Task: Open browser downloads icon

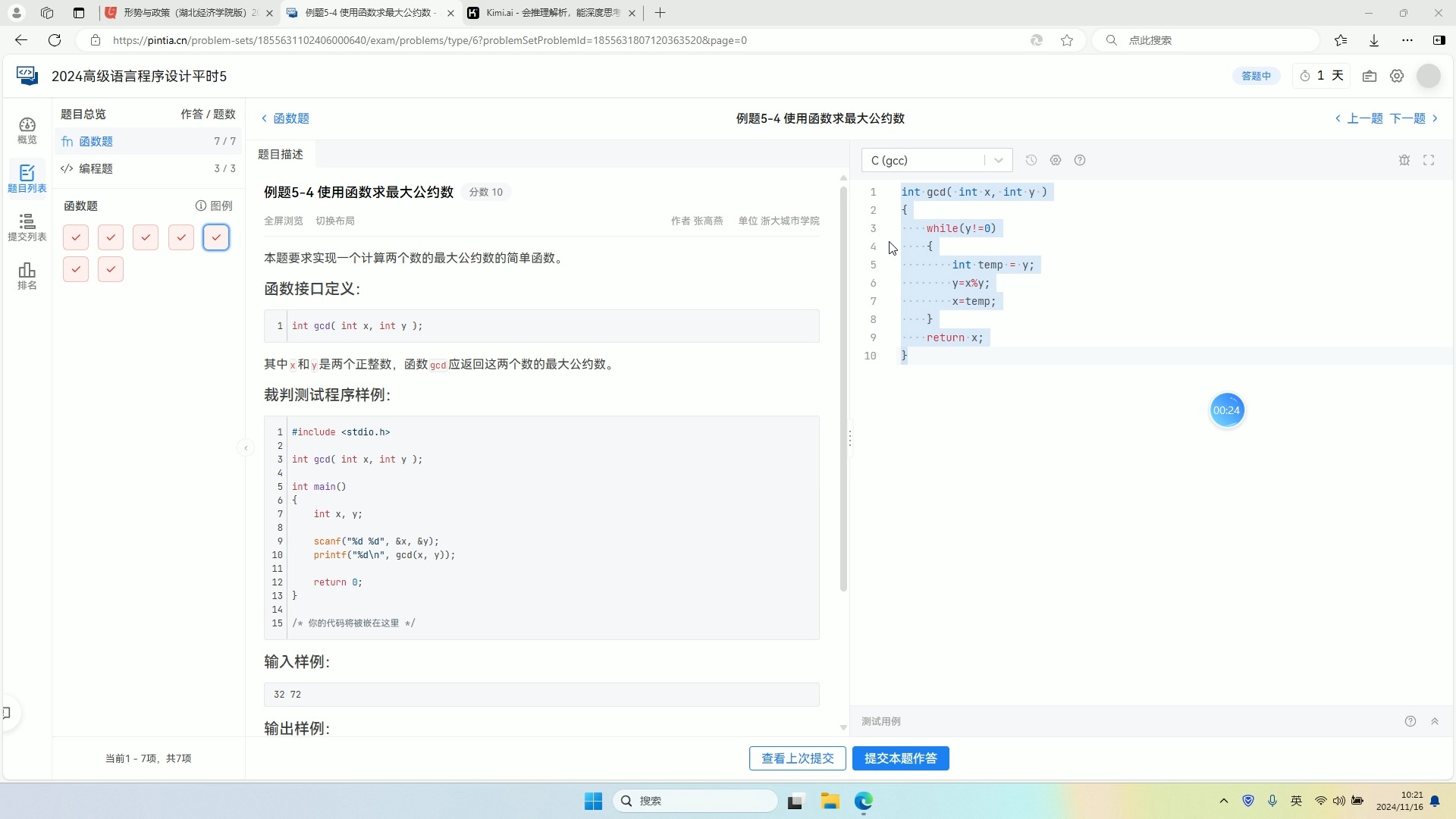Action: point(1374,40)
